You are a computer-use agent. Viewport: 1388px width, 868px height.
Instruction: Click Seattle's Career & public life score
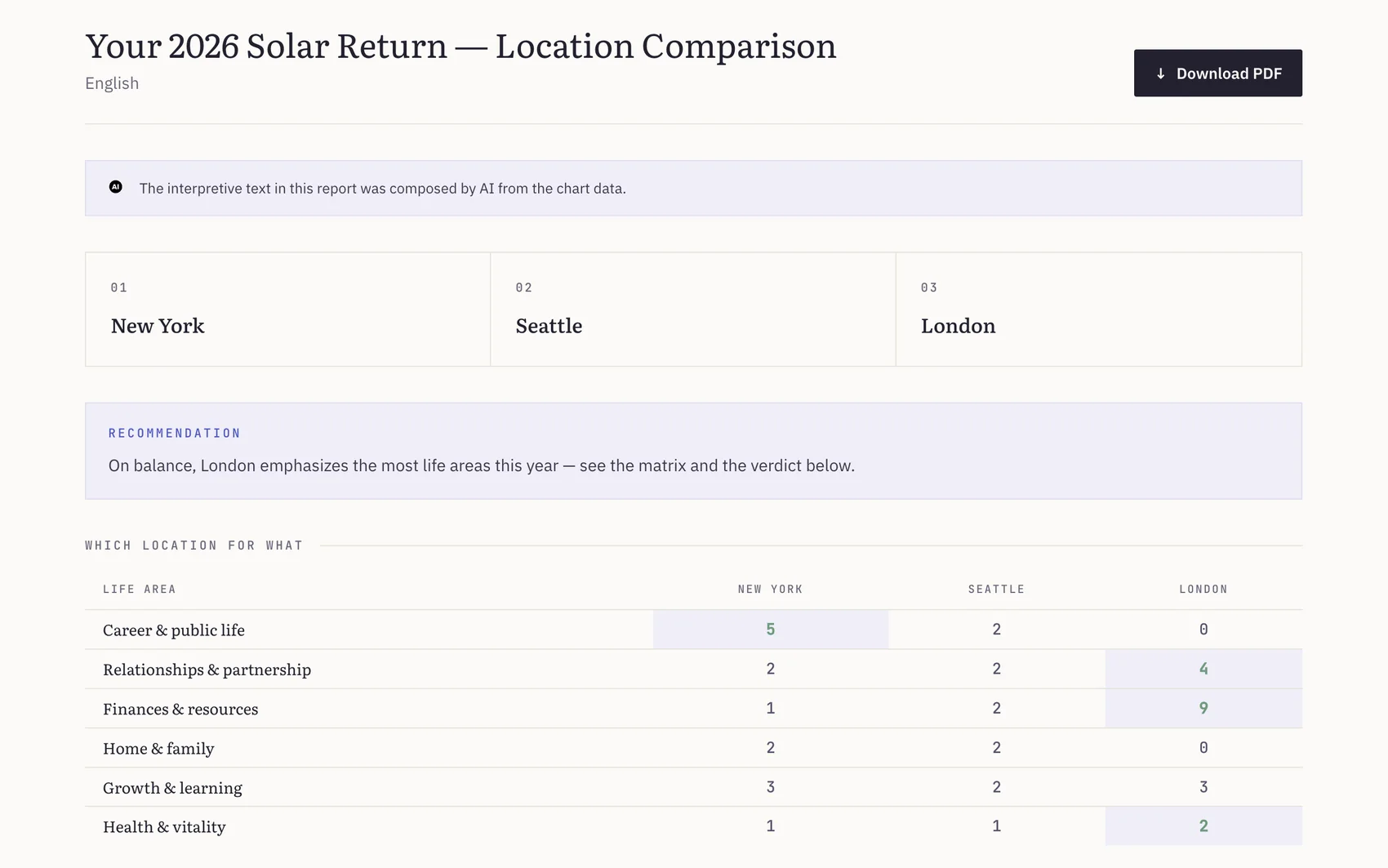(x=996, y=630)
